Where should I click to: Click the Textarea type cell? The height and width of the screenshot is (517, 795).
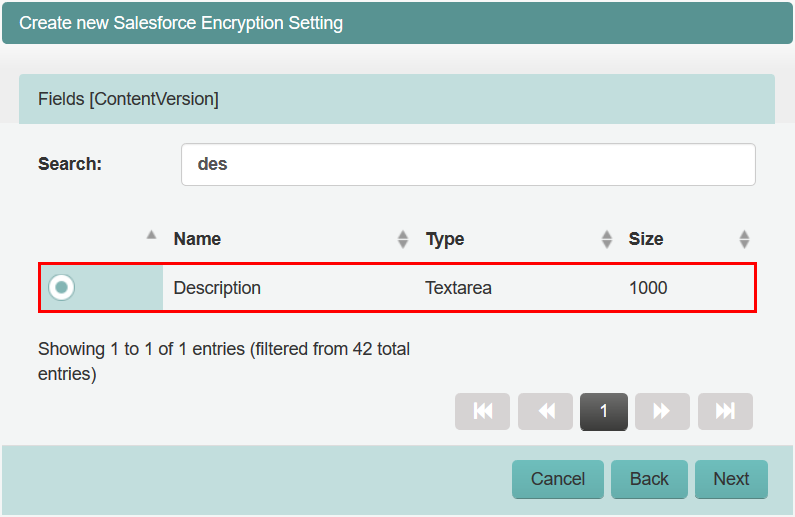pyautogui.click(x=458, y=288)
